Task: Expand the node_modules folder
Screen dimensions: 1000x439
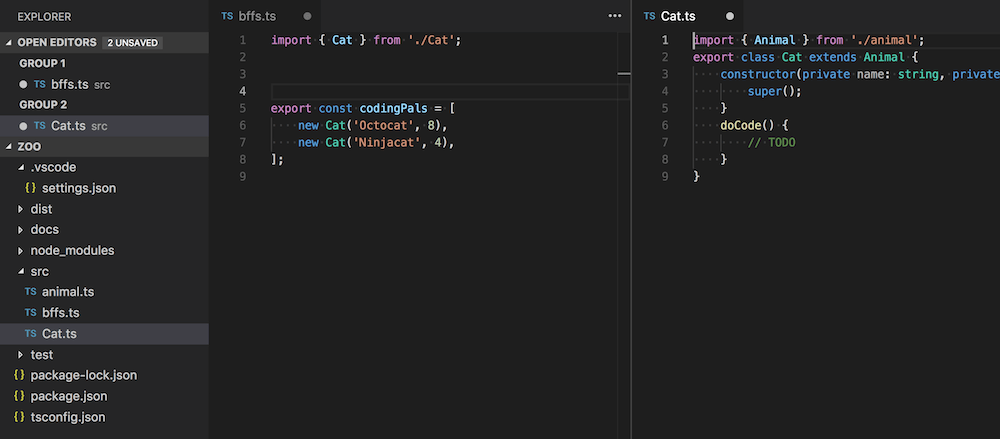Action: (x=21, y=251)
